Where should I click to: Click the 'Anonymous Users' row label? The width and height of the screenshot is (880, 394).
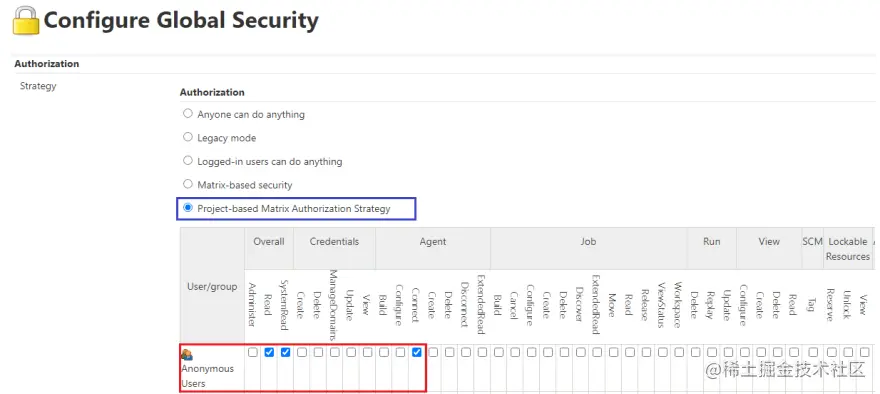207,376
